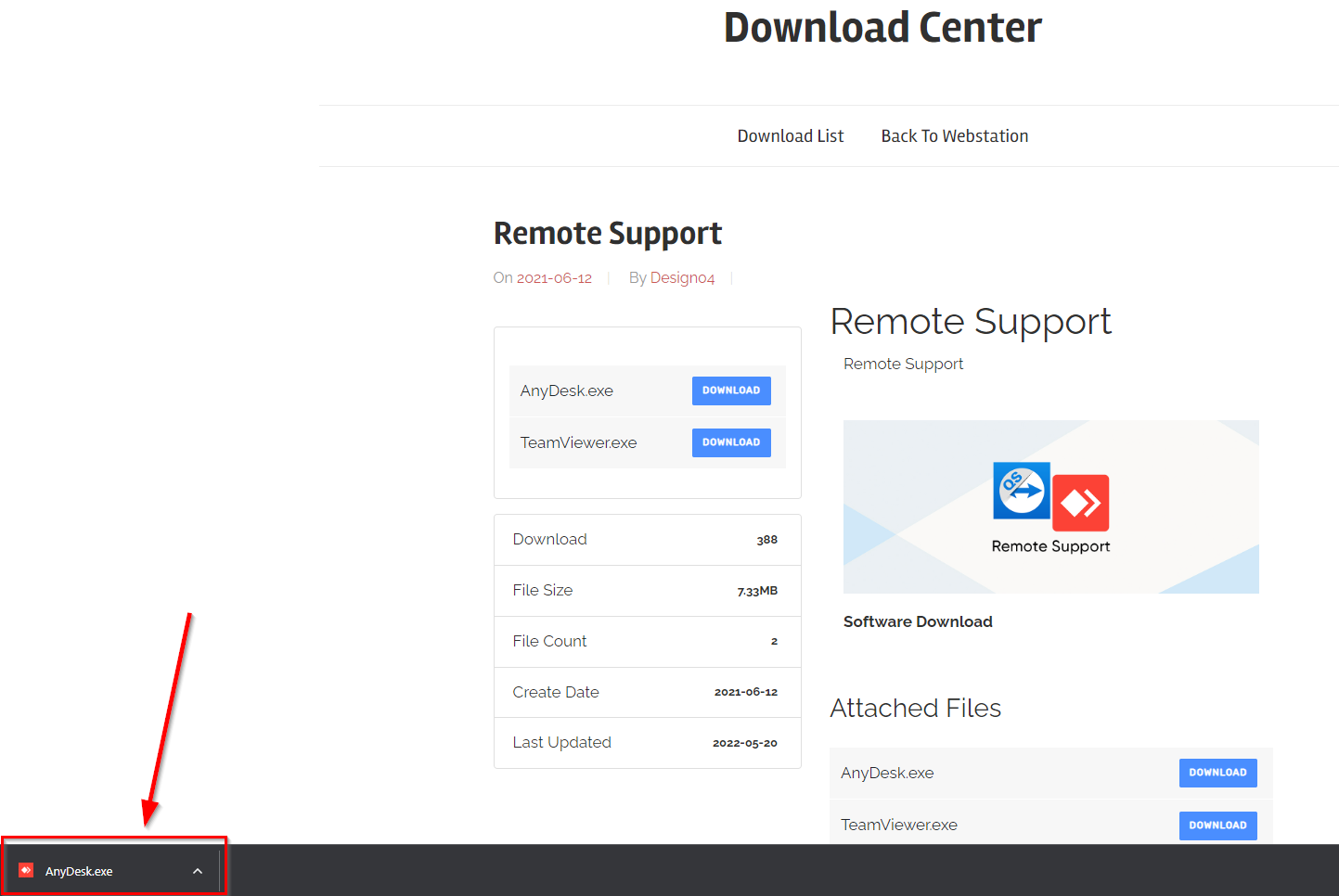
Task: Click the red AnyDesk logo in the banner
Action: [x=1081, y=503]
